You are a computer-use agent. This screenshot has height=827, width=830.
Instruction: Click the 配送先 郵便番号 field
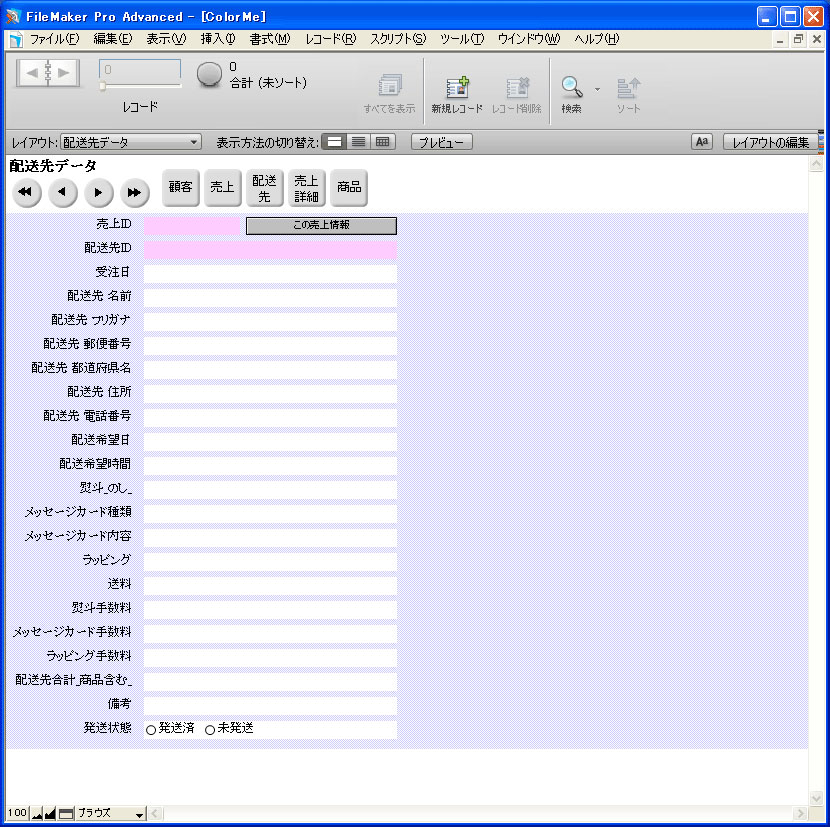click(270, 346)
